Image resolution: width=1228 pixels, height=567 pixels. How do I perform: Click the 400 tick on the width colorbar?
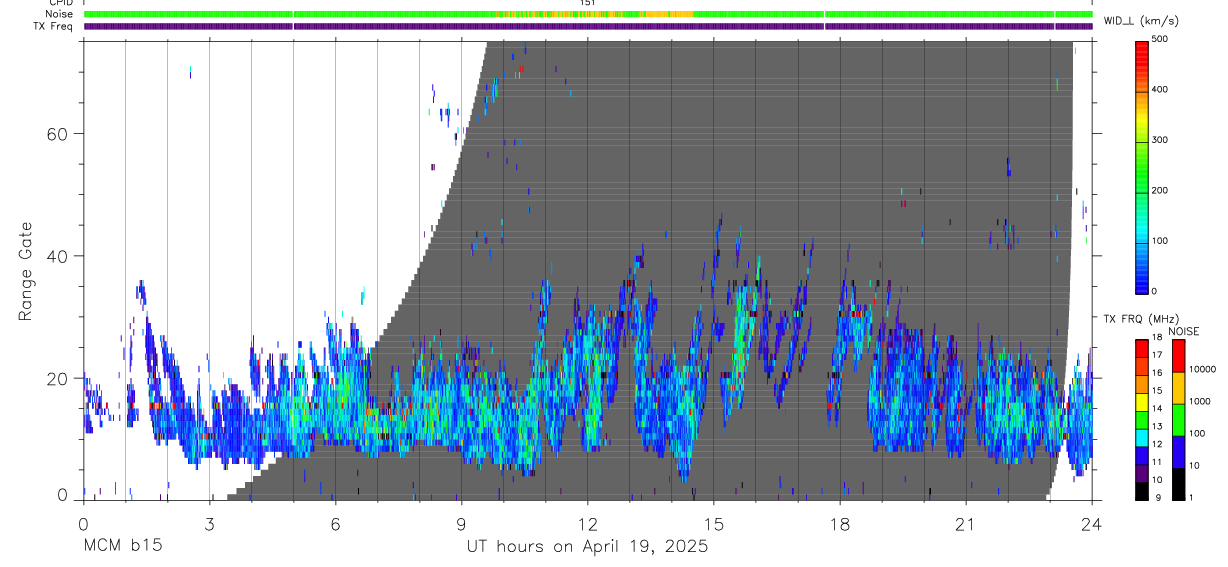(x=1160, y=89)
